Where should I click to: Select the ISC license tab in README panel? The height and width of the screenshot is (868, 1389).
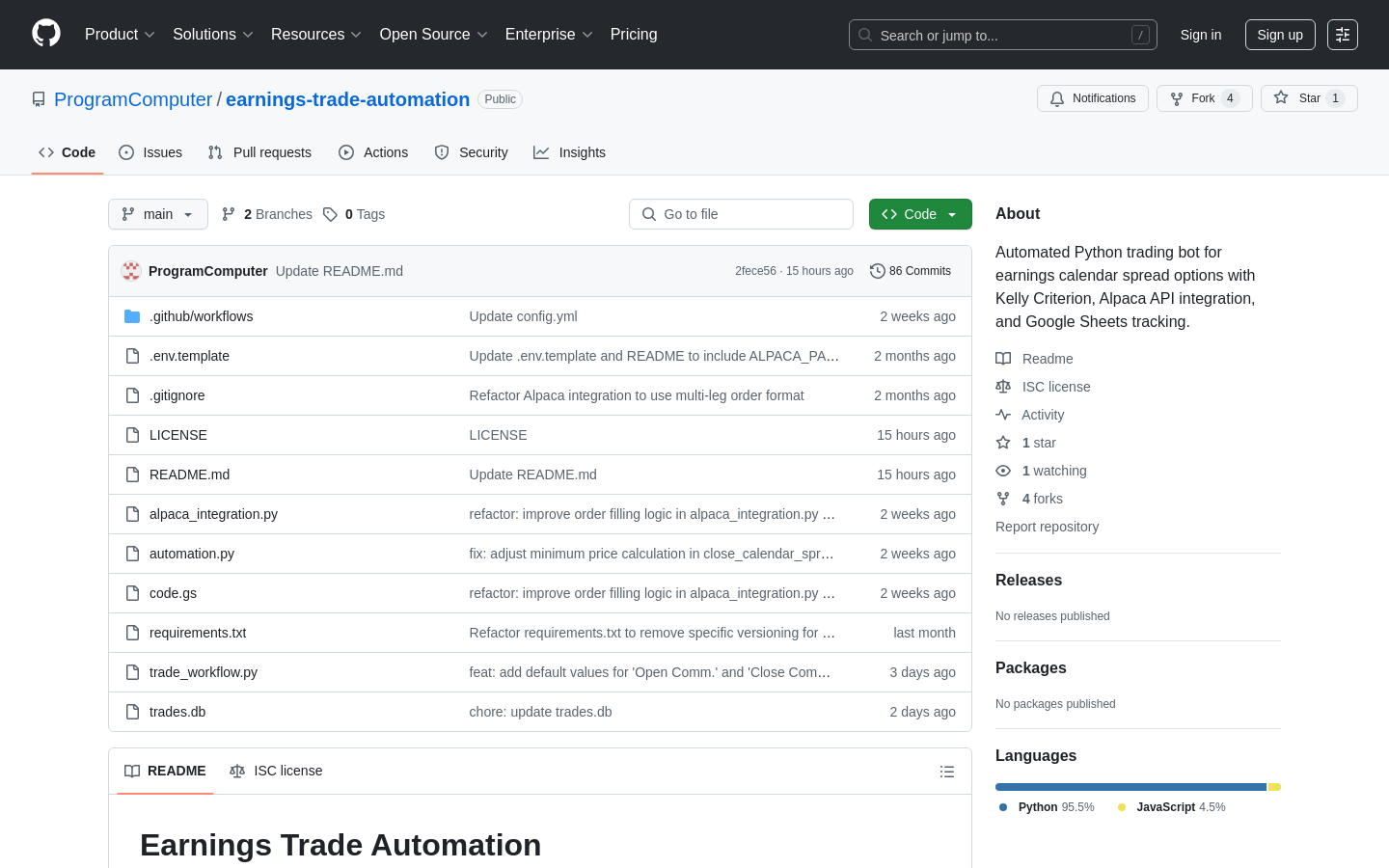[x=276, y=771]
